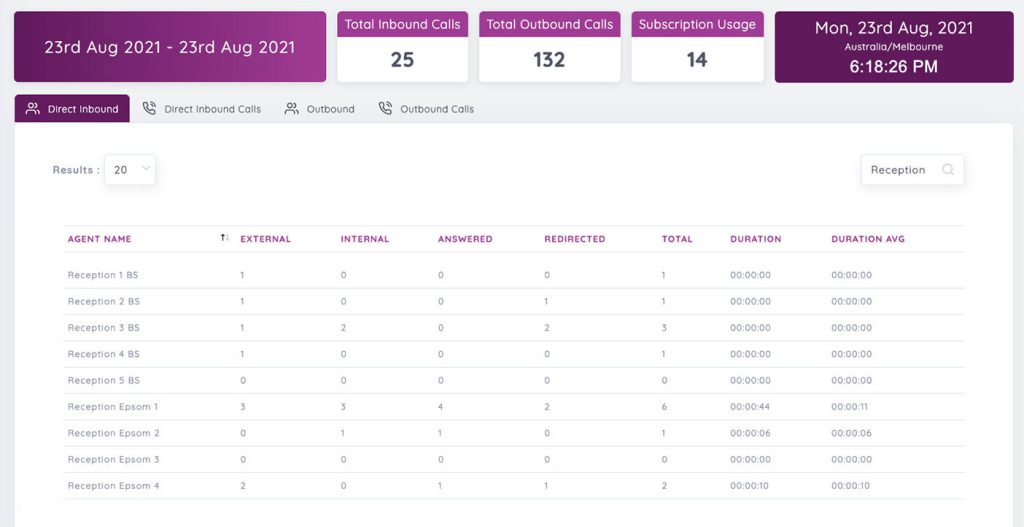Viewport: 1024px width, 527px height.
Task: Open the 23rd Aug 2021 date range picker
Action: (x=170, y=47)
